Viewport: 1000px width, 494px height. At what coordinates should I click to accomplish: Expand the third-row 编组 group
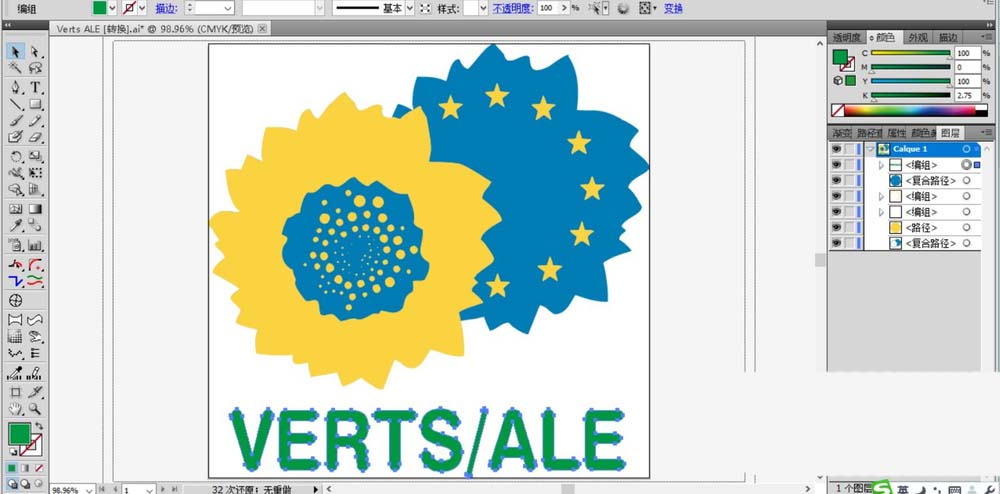(881, 196)
